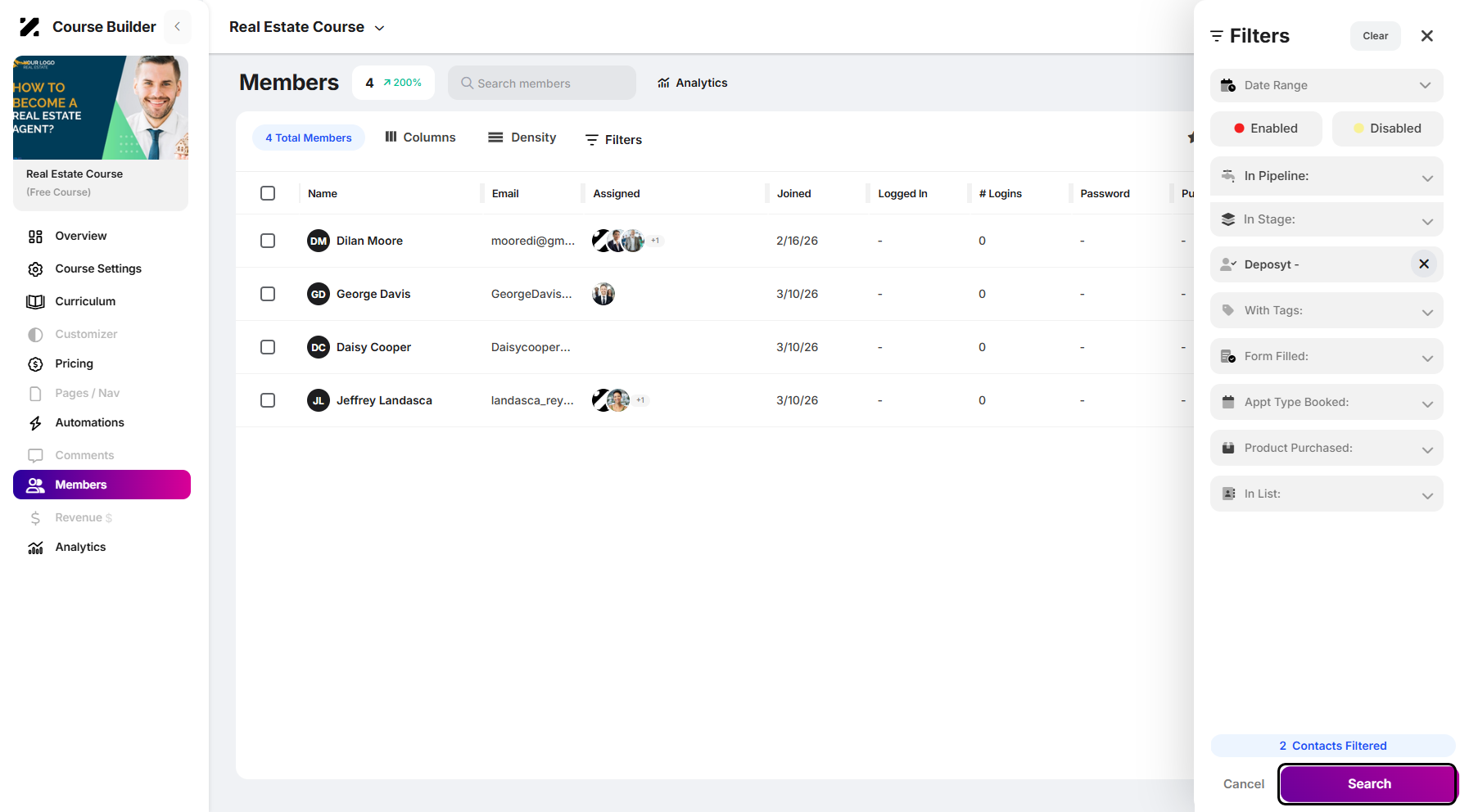Click George Davis's assigned user avatar

pyautogui.click(x=603, y=294)
